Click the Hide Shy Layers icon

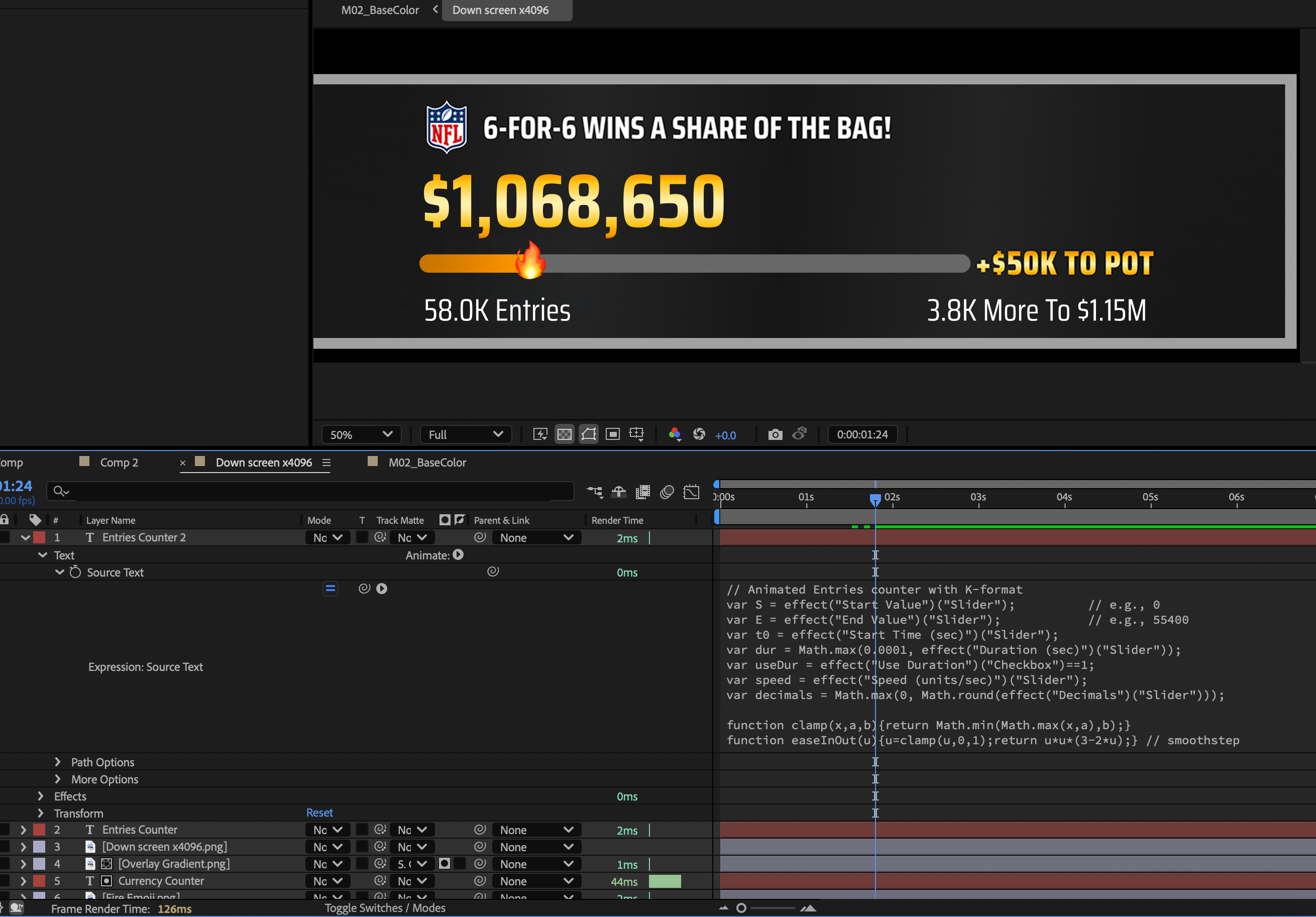[618, 492]
